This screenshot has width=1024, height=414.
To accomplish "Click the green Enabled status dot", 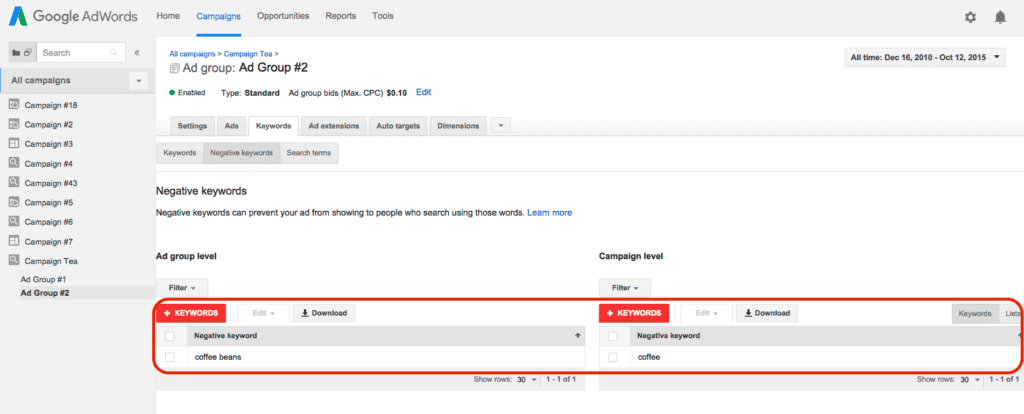I will tap(172, 93).
